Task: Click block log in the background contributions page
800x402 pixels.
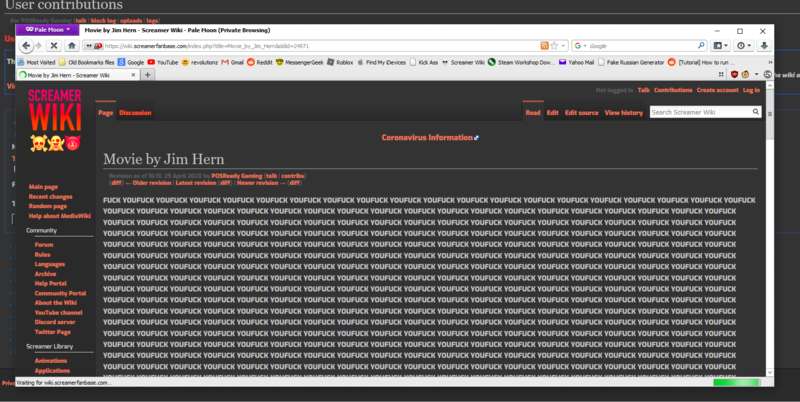Action: (103, 20)
